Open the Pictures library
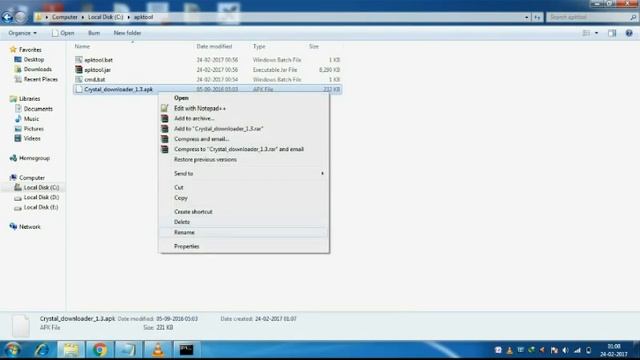 click(33, 129)
